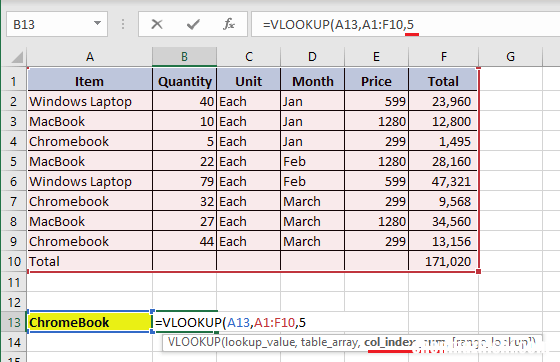The image size is (560, 362).
Task: Select column E header
Action: (x=376, y=57)
